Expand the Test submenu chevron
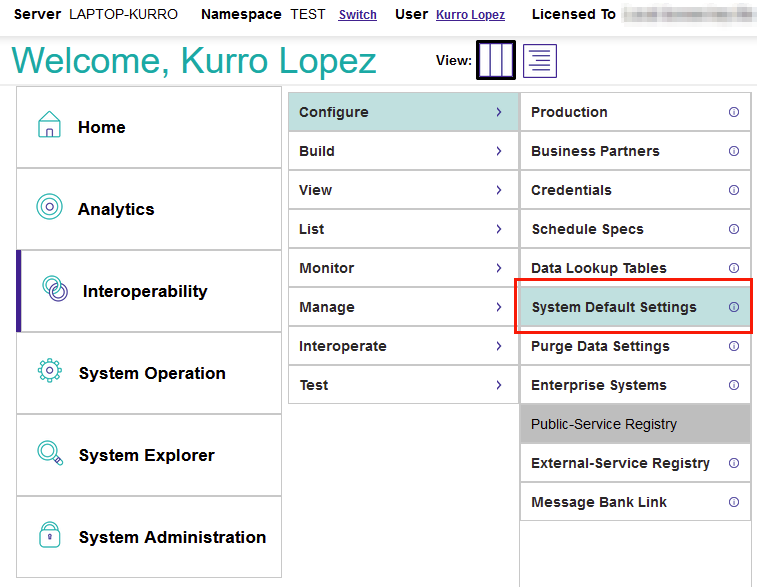Screen dimensions: 757x587 coord(498,385)
